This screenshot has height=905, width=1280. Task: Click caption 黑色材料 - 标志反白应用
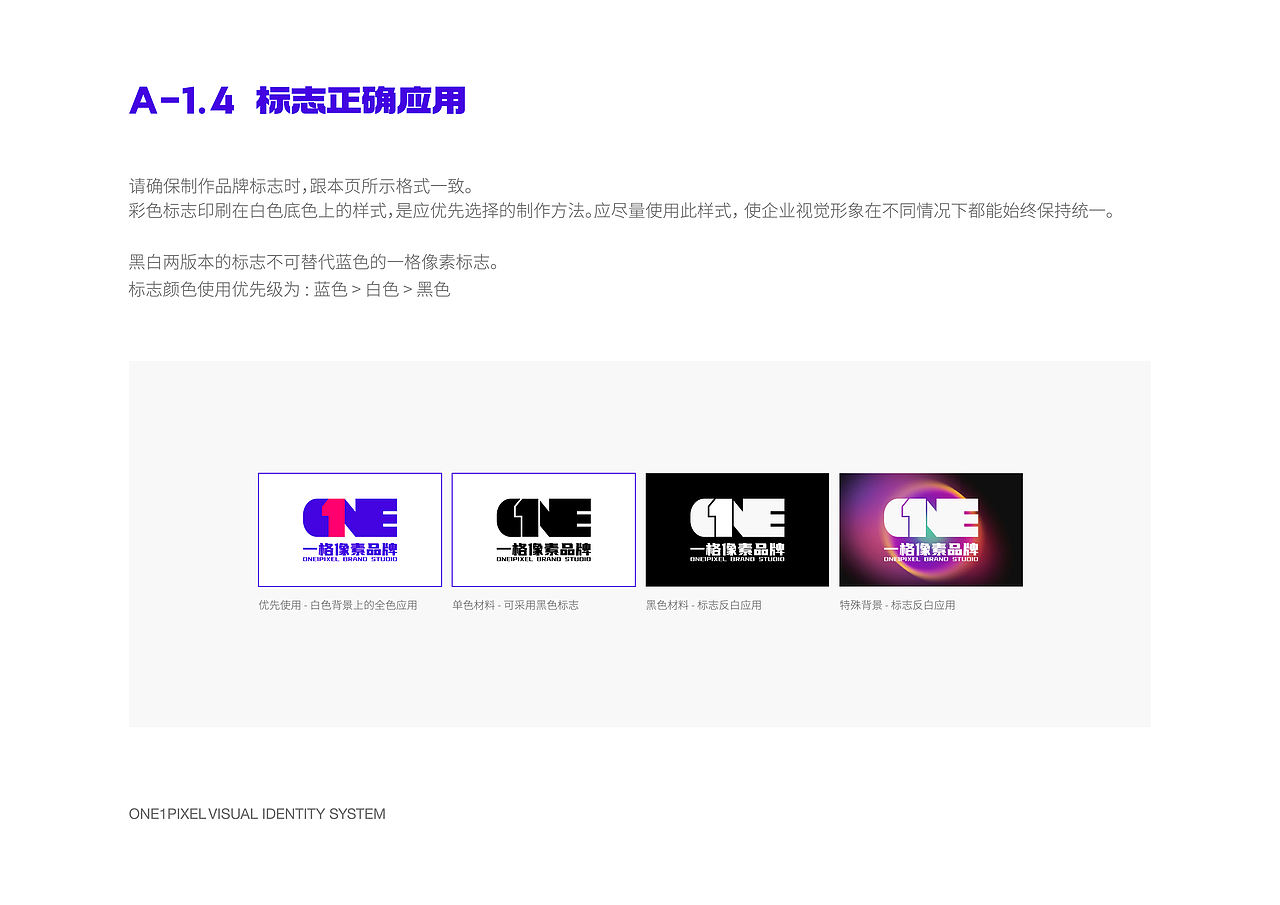tap(704, 605)
